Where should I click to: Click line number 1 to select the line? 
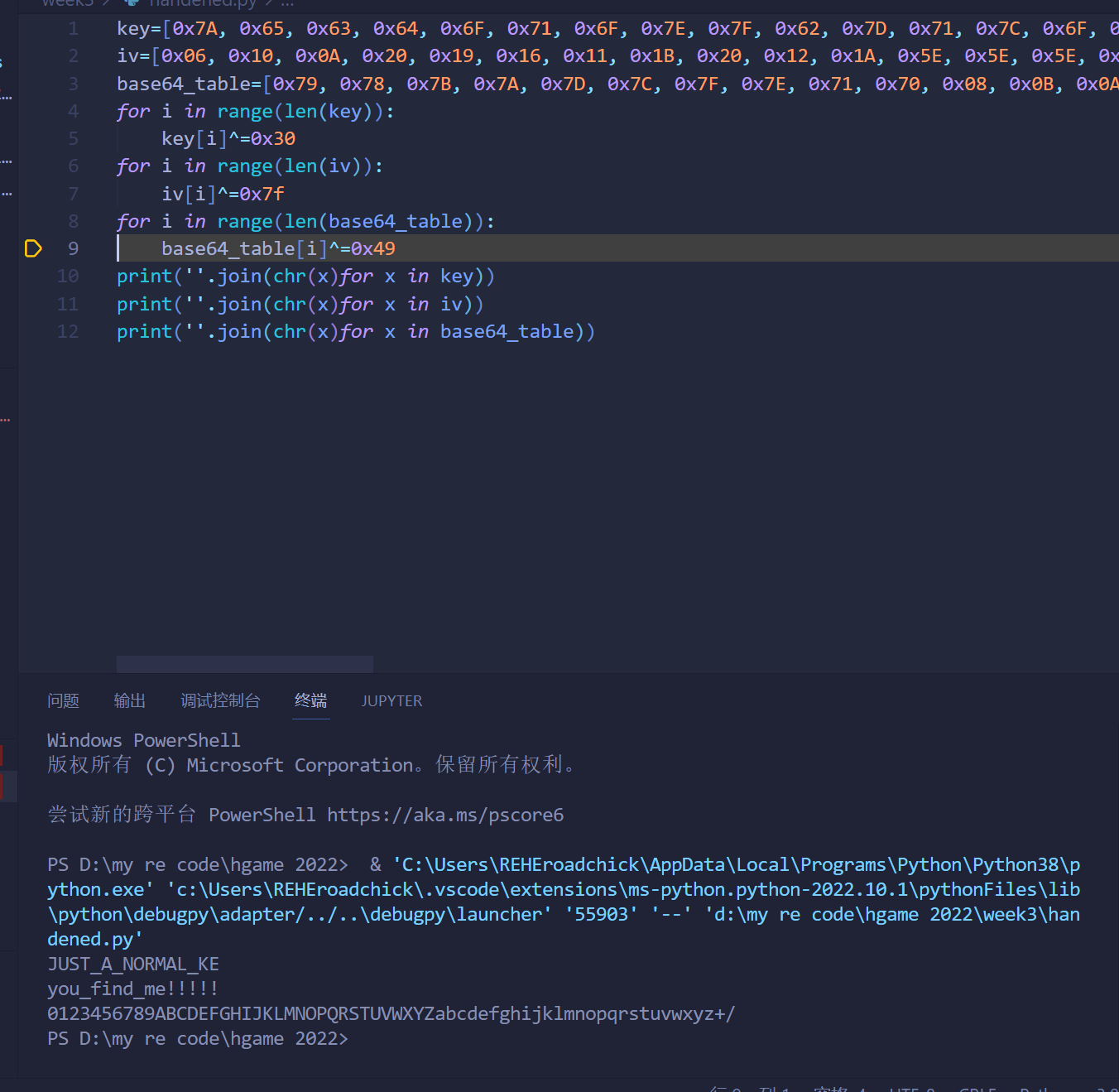[73, 29]
